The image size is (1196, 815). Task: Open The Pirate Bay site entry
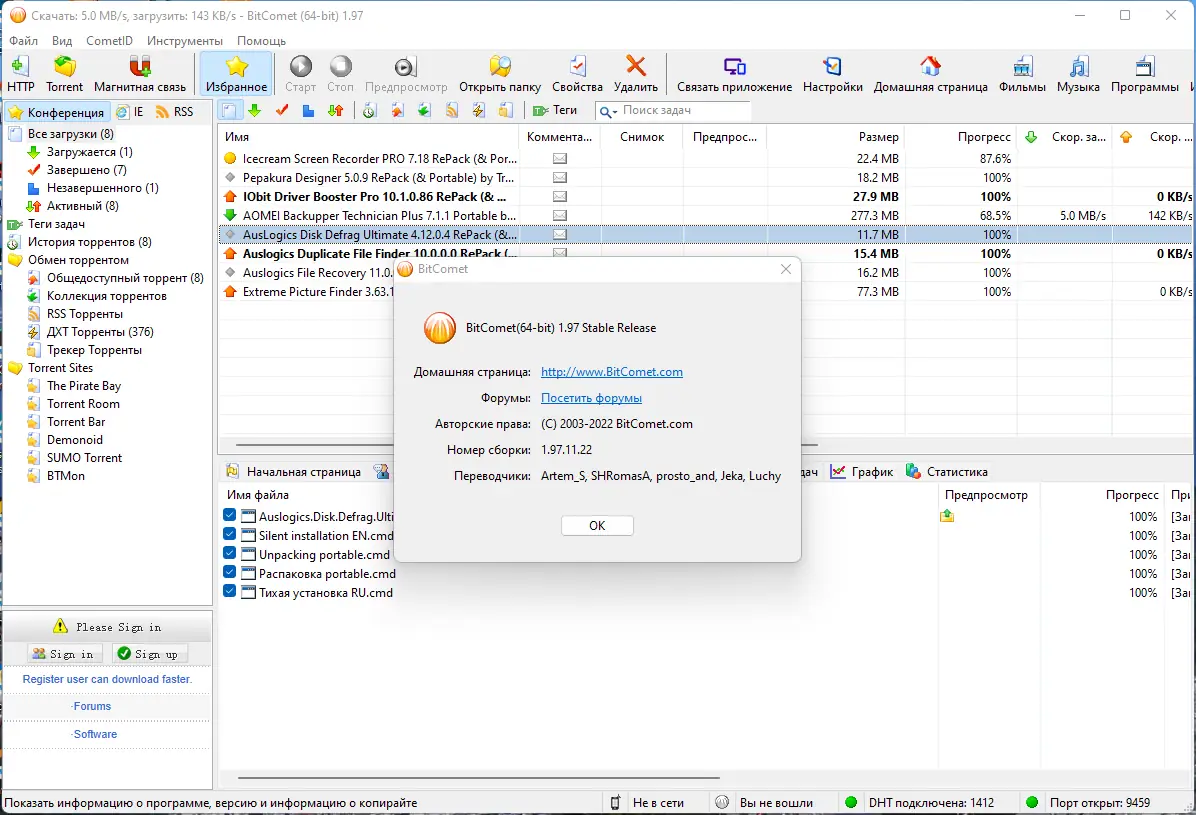[84, 386]
